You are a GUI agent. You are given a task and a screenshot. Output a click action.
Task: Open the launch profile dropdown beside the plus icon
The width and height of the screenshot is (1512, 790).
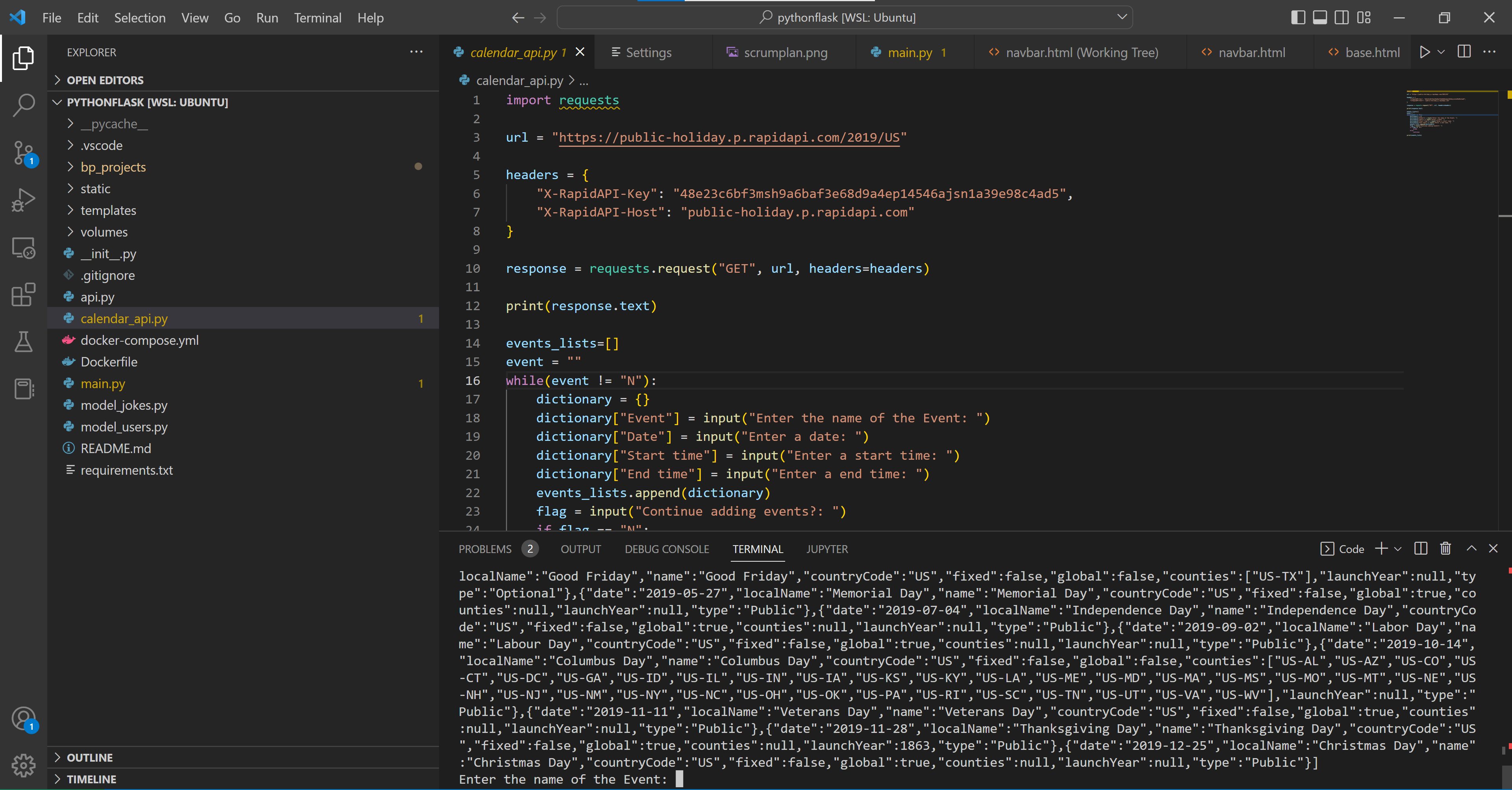click(1396, 549)
